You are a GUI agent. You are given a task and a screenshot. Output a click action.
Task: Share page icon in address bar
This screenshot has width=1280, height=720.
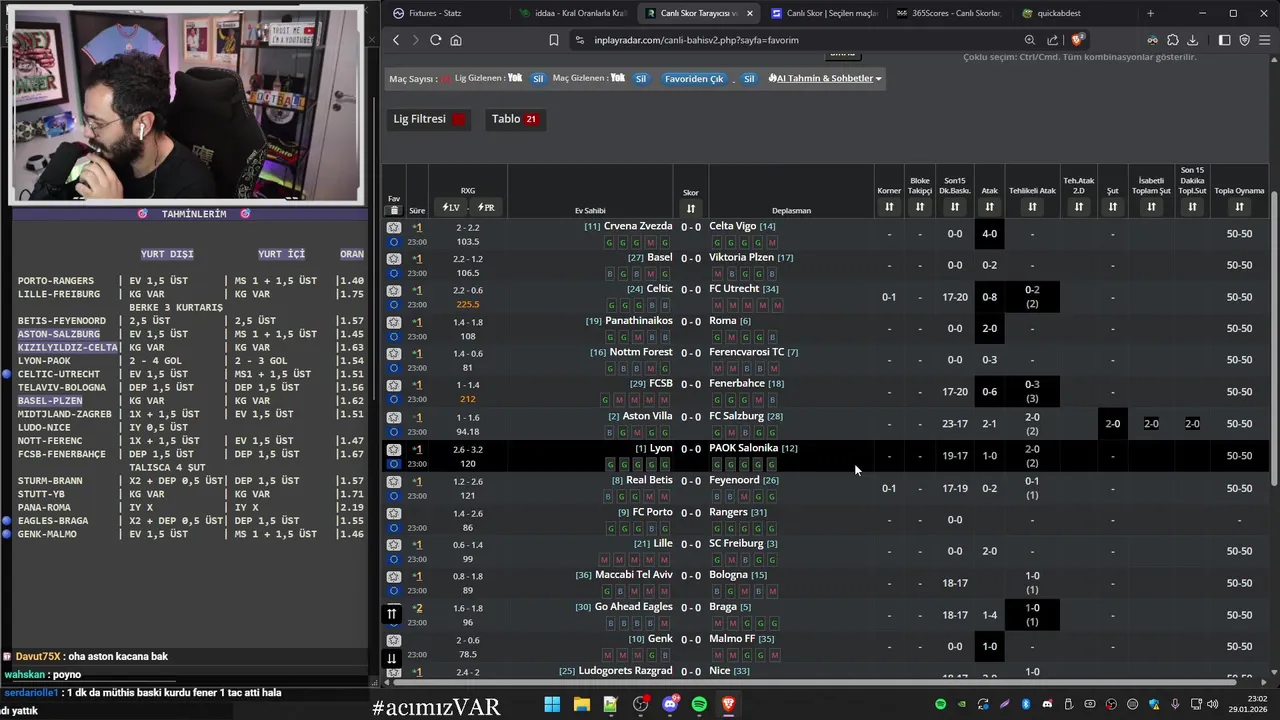coord(1053,40)
